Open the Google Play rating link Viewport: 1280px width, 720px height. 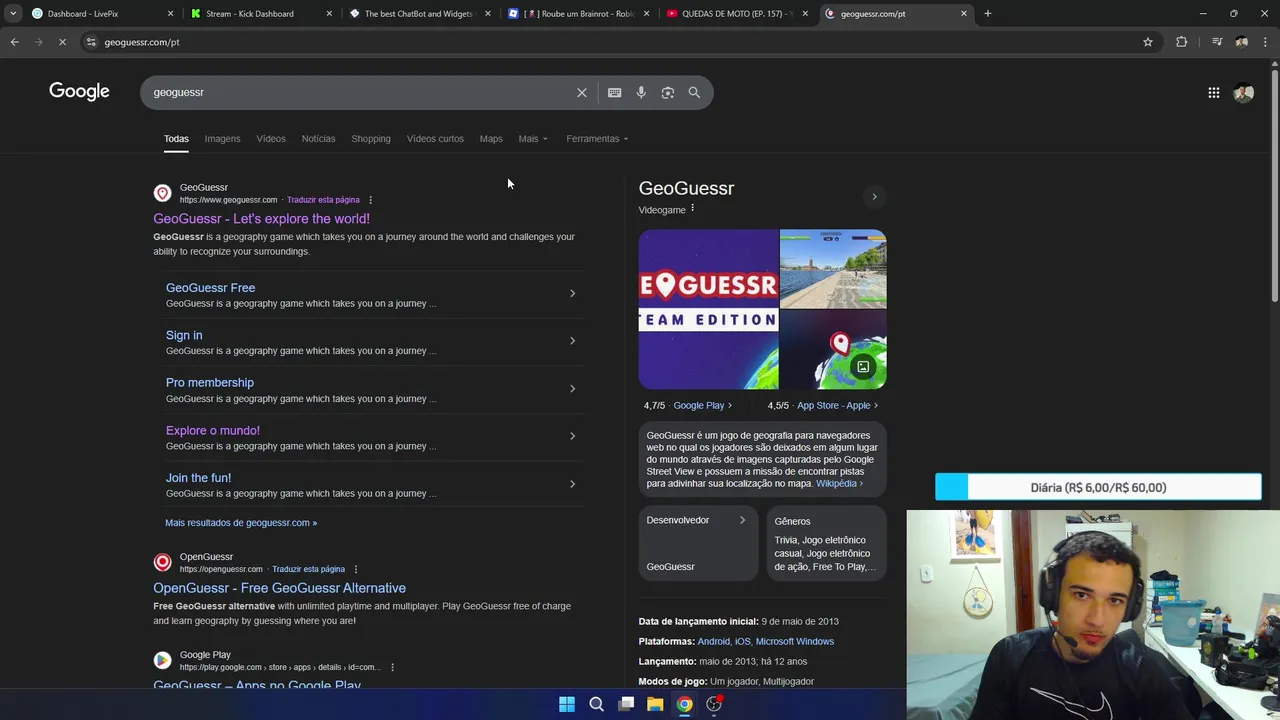click(x=702, y=405)
